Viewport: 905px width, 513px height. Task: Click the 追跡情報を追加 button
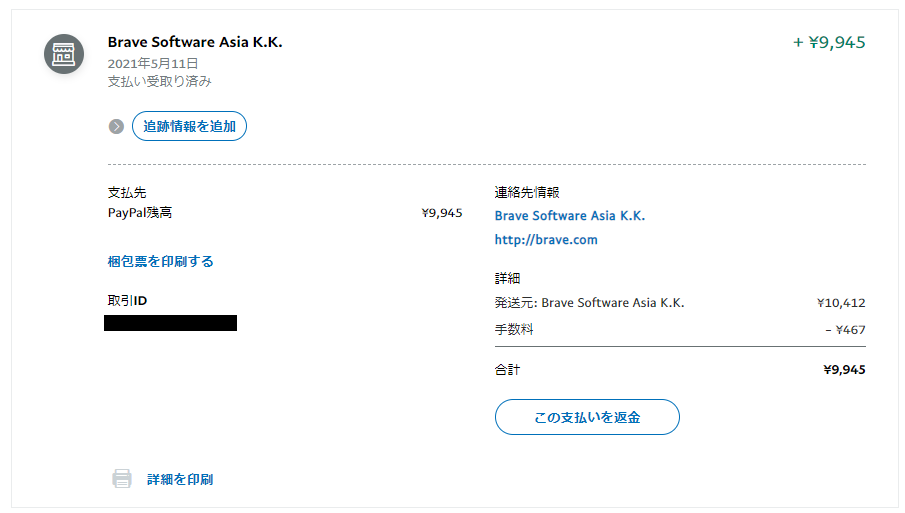[189, 126]
